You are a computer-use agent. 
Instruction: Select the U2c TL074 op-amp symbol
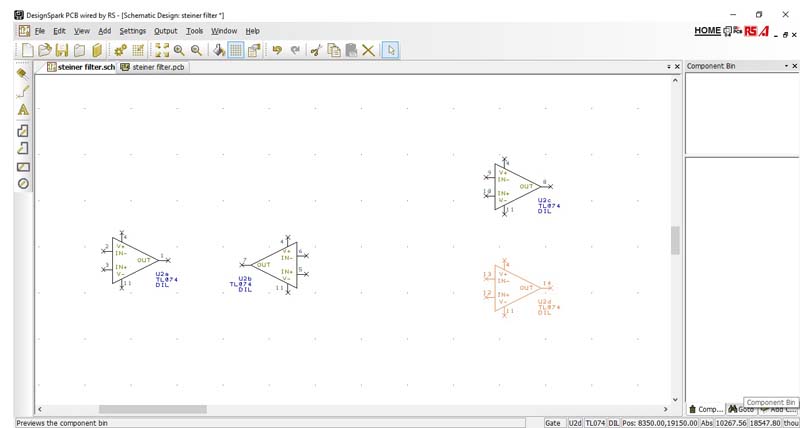pyautogui.click(x=518, y=186)
